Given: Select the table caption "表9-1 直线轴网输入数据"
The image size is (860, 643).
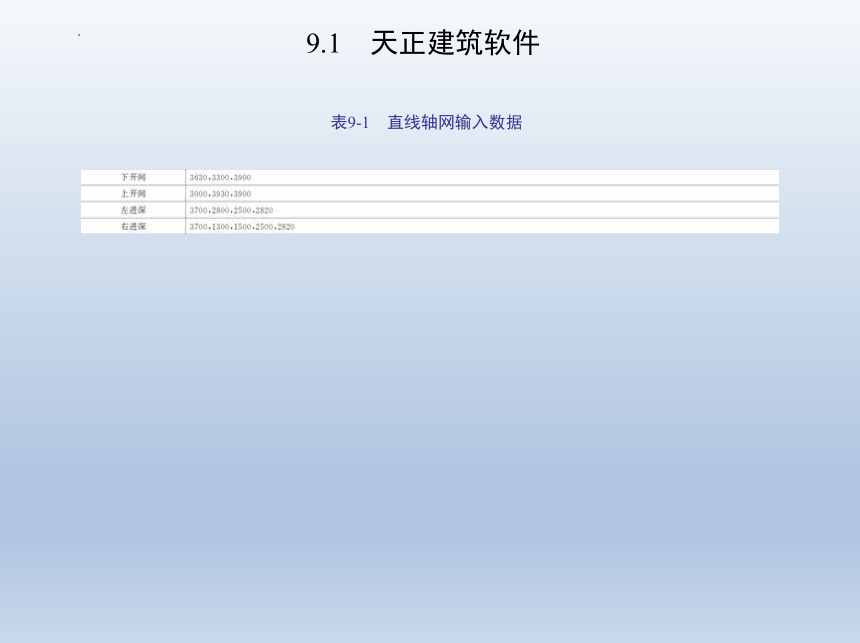Looking at the screenshot, I should pyautogui.click(x=426, y=122).
